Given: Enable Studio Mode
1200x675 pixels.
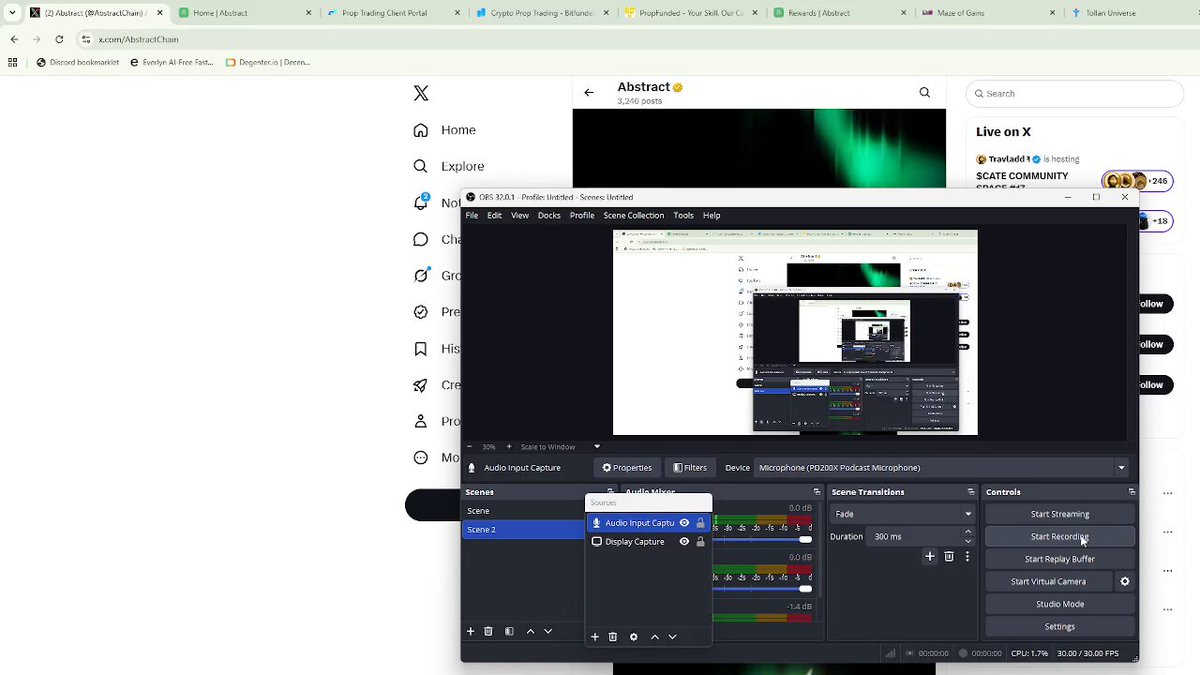Looking at the screenshot, I should (x=1060, y=604).
